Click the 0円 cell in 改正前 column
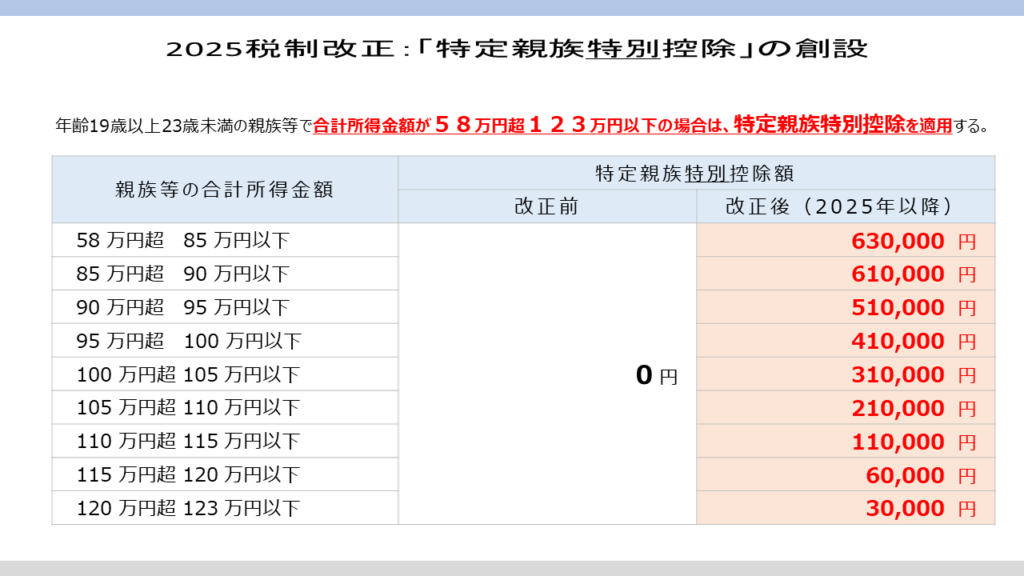1024x576 pixels. click(x=656, y=376)
